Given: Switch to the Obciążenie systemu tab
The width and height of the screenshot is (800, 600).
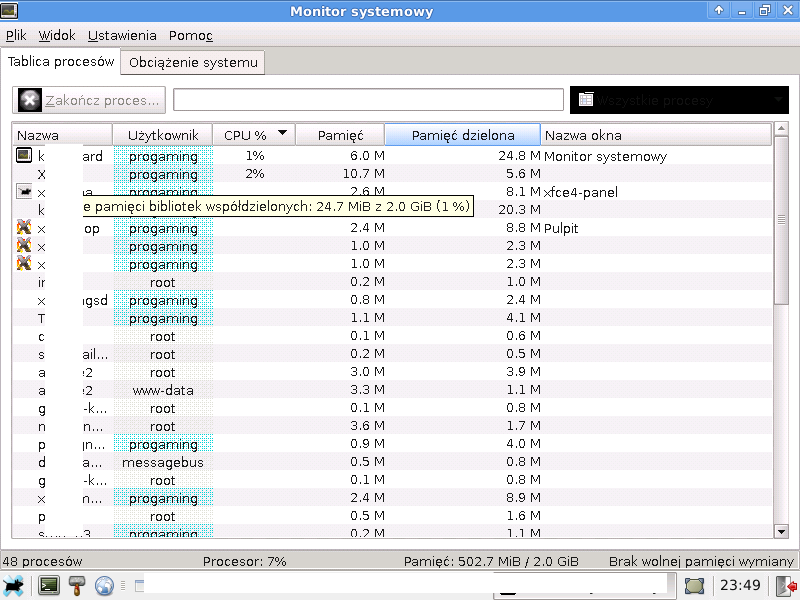Looking at the screenshot, I should [193, 62].
